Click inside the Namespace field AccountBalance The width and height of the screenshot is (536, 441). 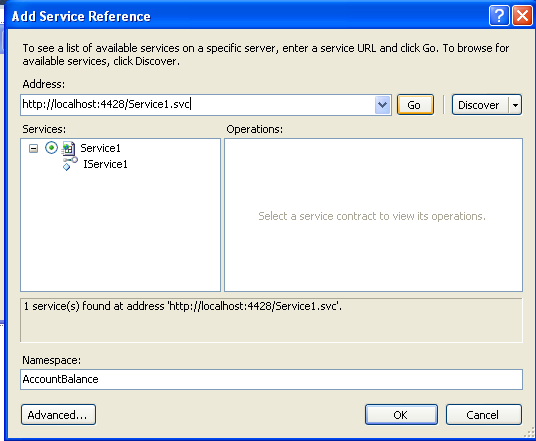click(x=271, y=379)
